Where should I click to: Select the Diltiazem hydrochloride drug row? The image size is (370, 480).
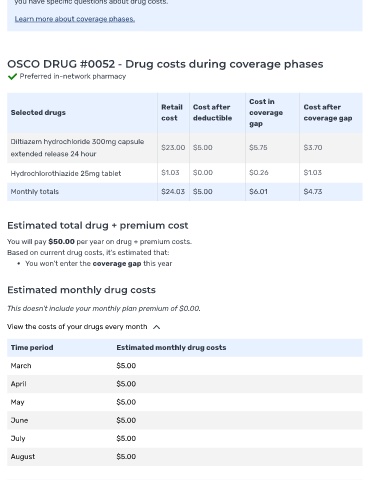(185, 148)
